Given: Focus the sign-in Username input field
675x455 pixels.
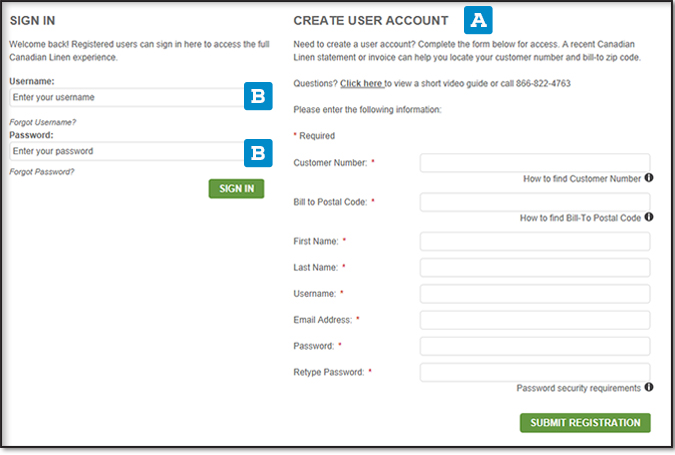Looking at the screenshot, I should [x=124, y=97].
